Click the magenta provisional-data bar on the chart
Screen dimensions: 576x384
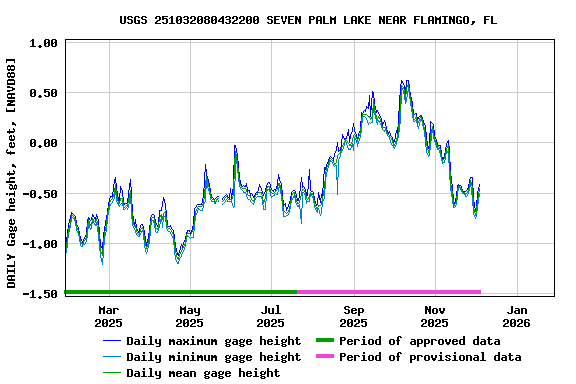coord(389,292)
